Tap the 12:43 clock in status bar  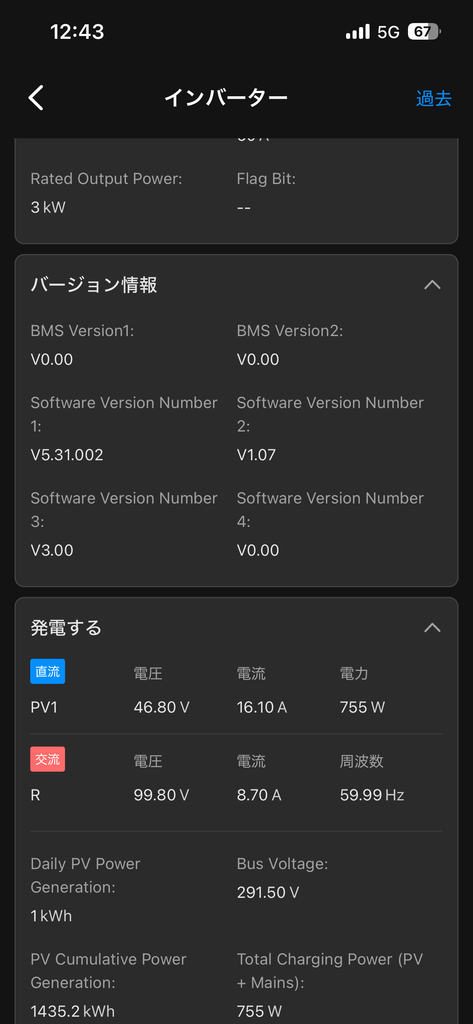tap(77, 31)
